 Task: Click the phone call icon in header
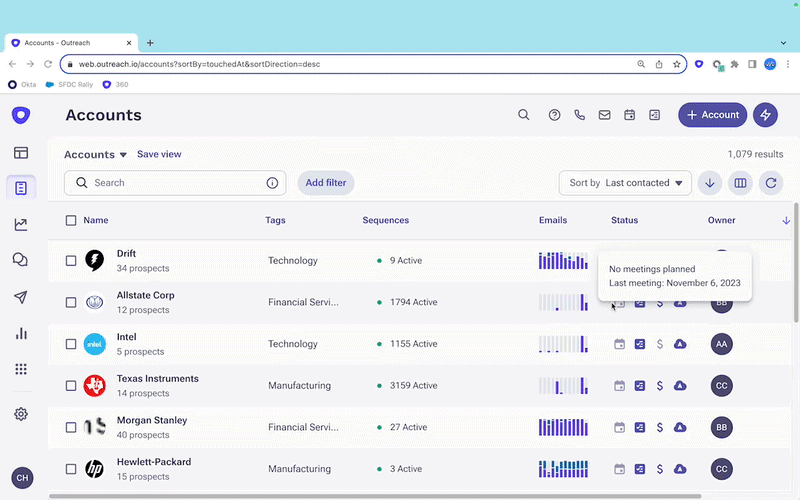(x=580, y=115)
